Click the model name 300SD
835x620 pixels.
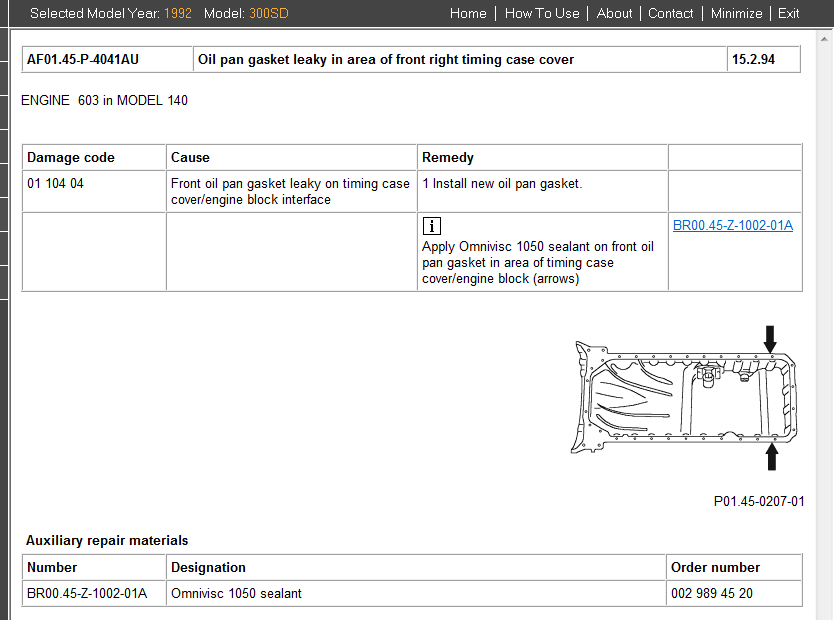269,13
